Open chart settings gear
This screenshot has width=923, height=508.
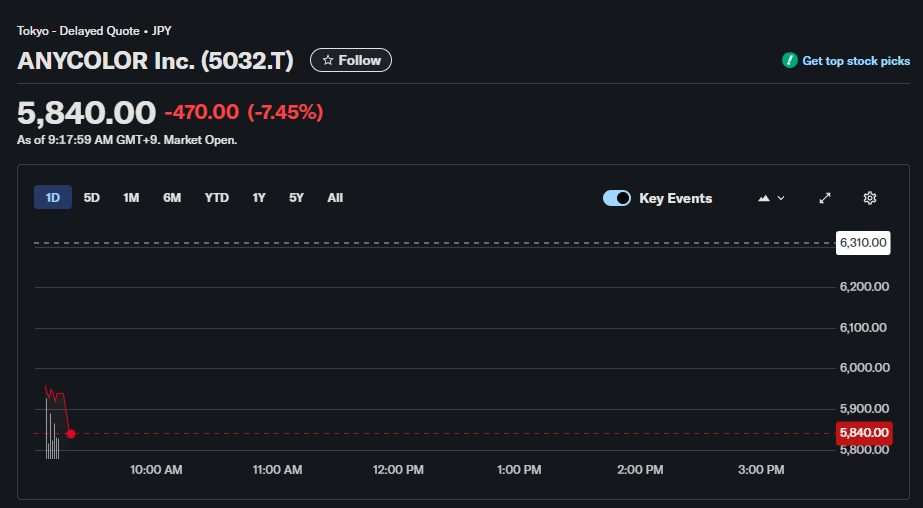click(x=869, y=198)
